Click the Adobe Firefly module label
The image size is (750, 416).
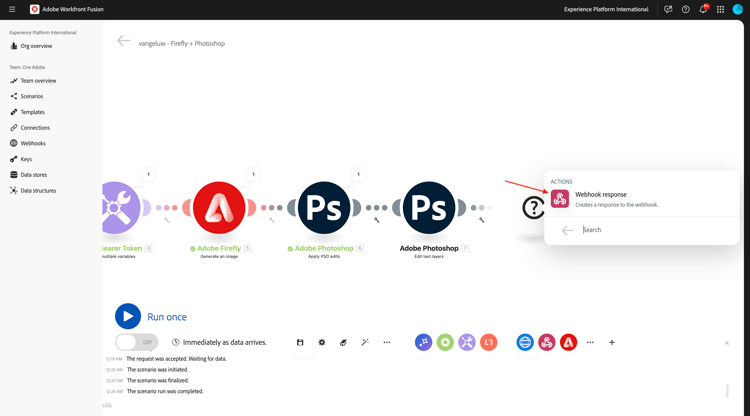[219, 248]
